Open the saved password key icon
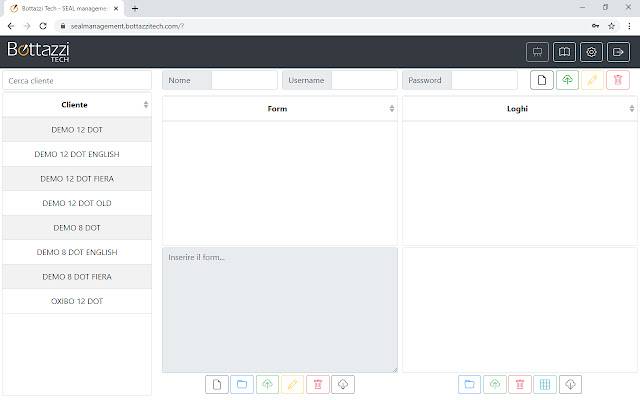This screenshot has height=400, width=640. [595, 26]
